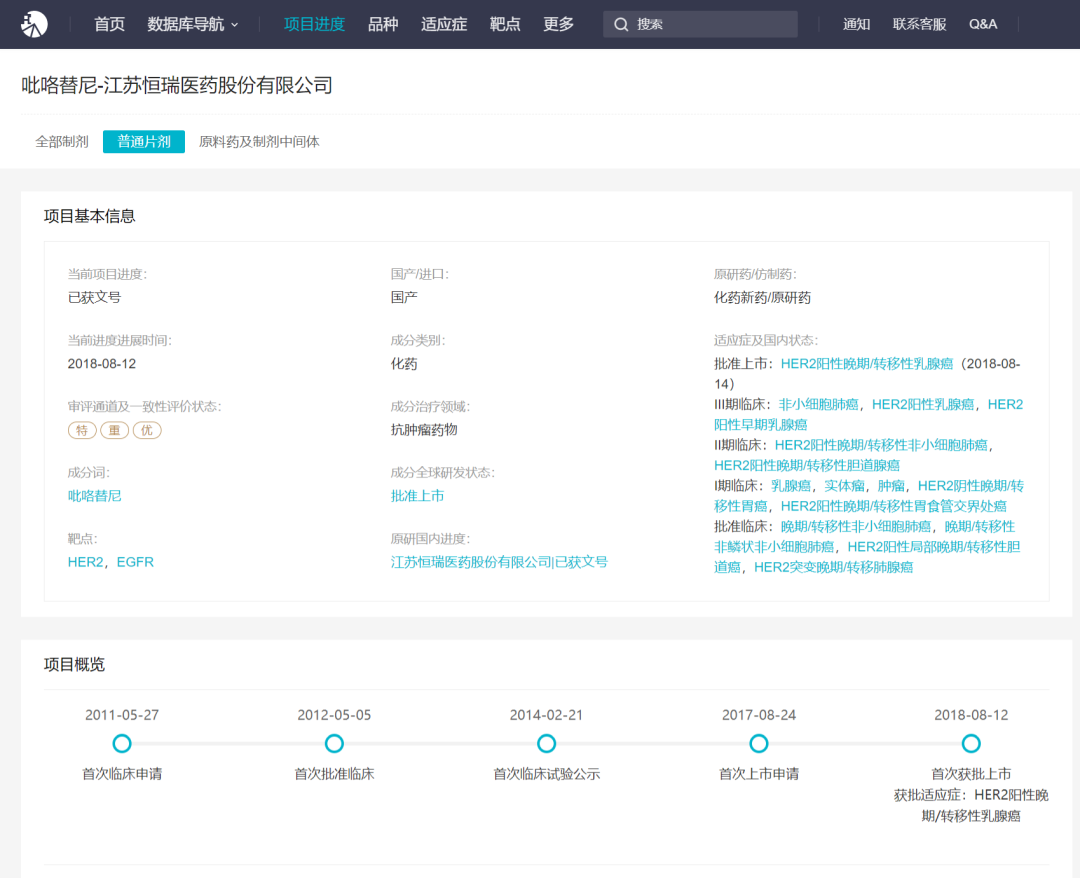Click the 批准上市 global status link
The width and height of the screenshot is (1080, 878).
[x=417, y=496]
